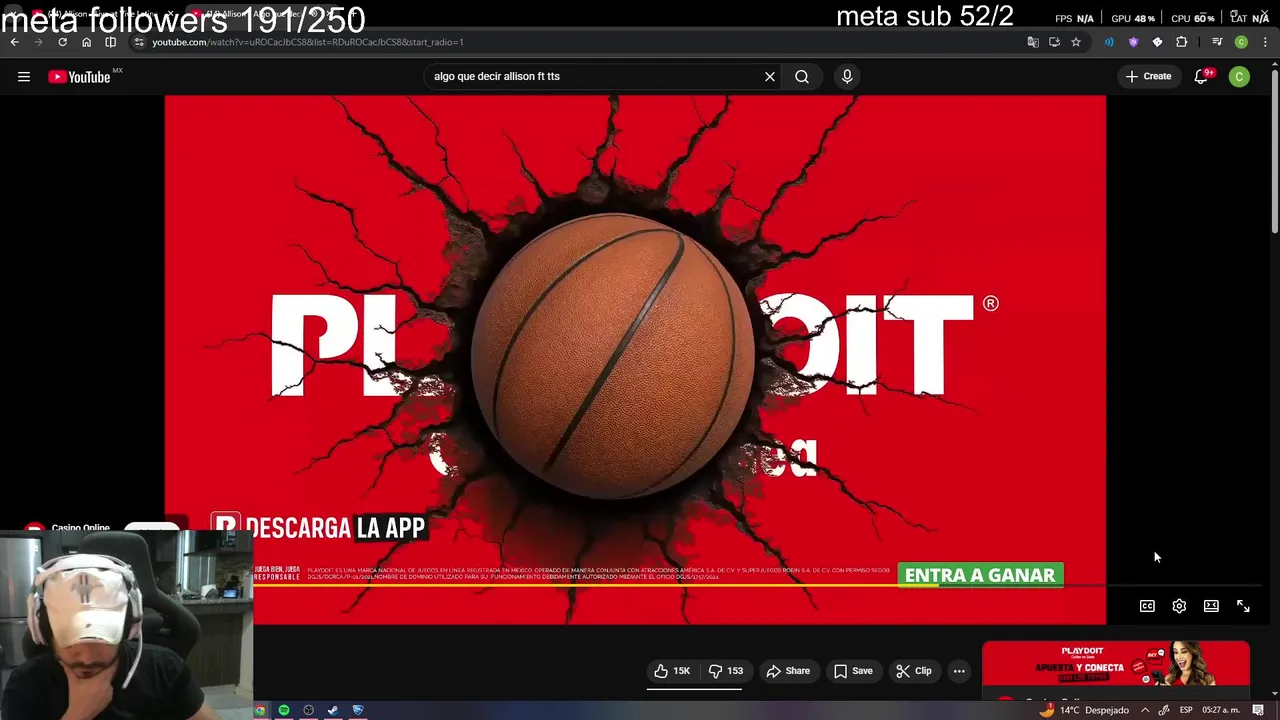Open the browser profile avatar
Image resolution: width=1280 pixels, height=720 pixels.
point(1241,42)
